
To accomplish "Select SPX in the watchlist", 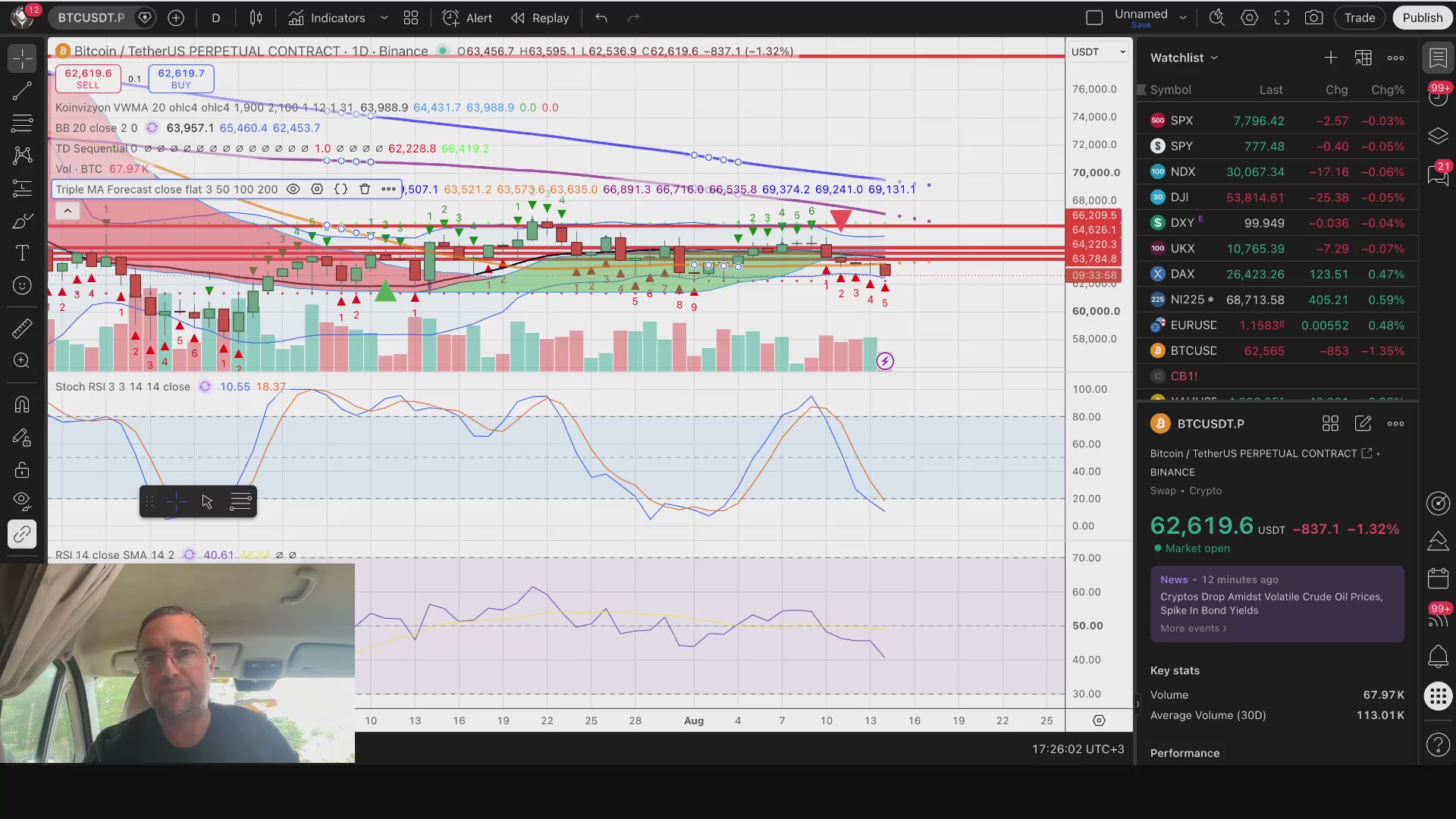I will point(1277,121).
